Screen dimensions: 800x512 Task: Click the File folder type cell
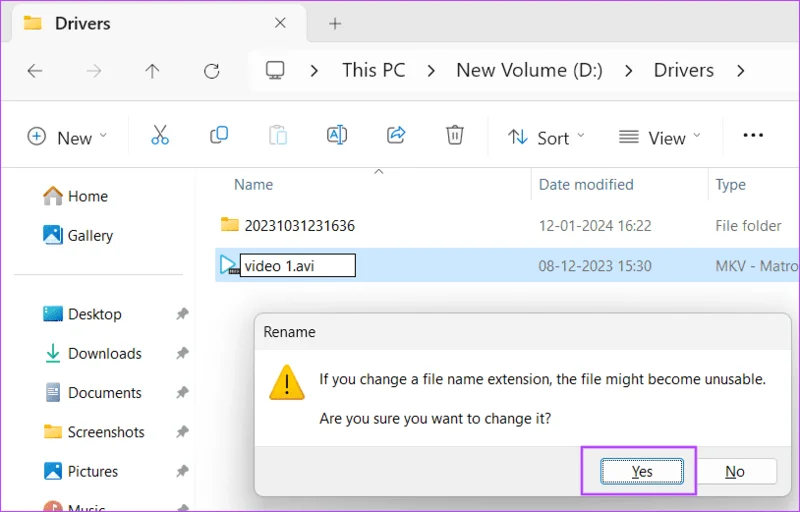(x=748, y=225)
